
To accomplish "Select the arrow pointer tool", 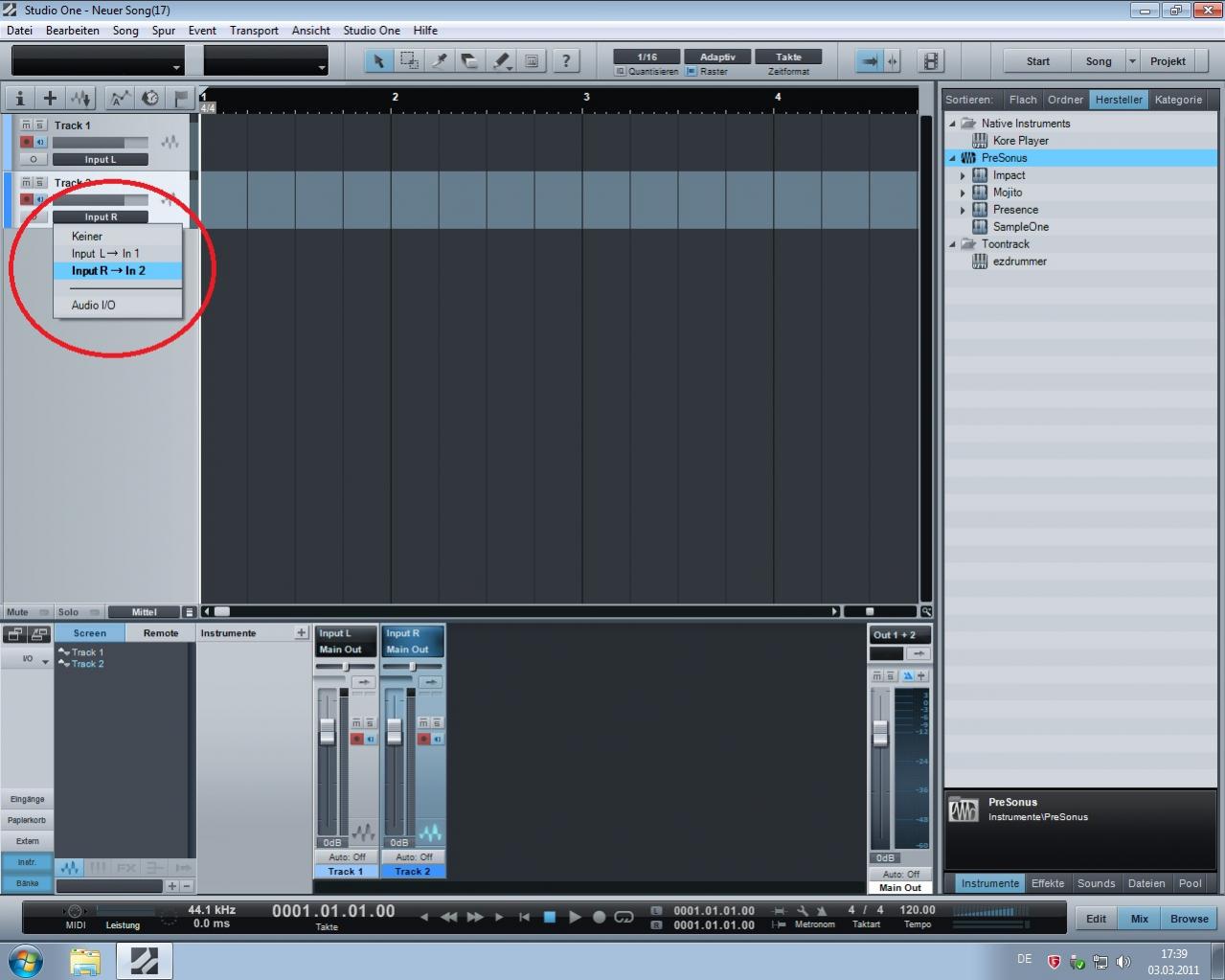I will [378, 61].
